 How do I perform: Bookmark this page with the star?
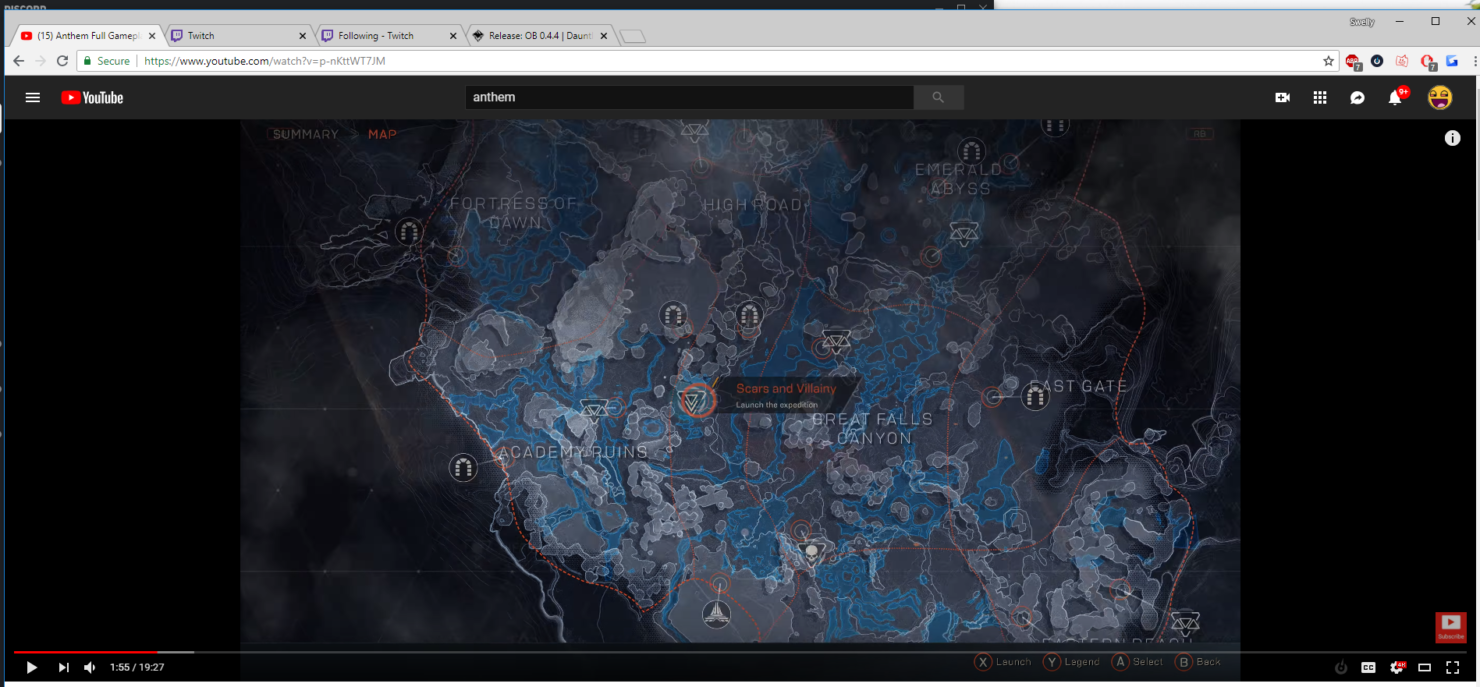pyautogui.click(x=1328, y=61)
